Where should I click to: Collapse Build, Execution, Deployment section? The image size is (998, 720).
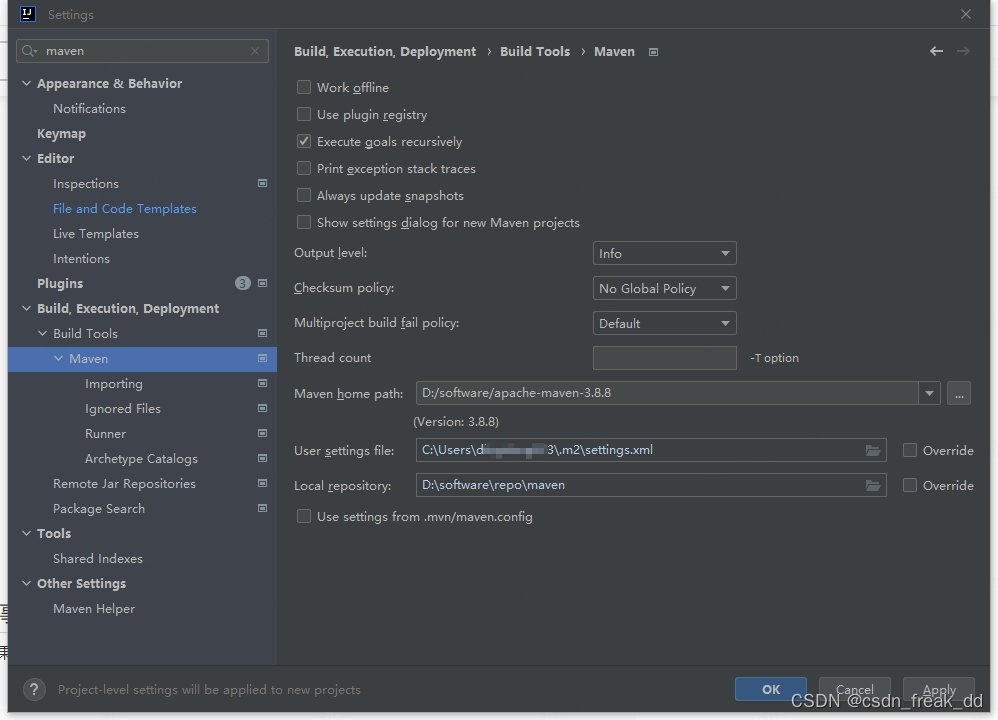tap(26, 308)
